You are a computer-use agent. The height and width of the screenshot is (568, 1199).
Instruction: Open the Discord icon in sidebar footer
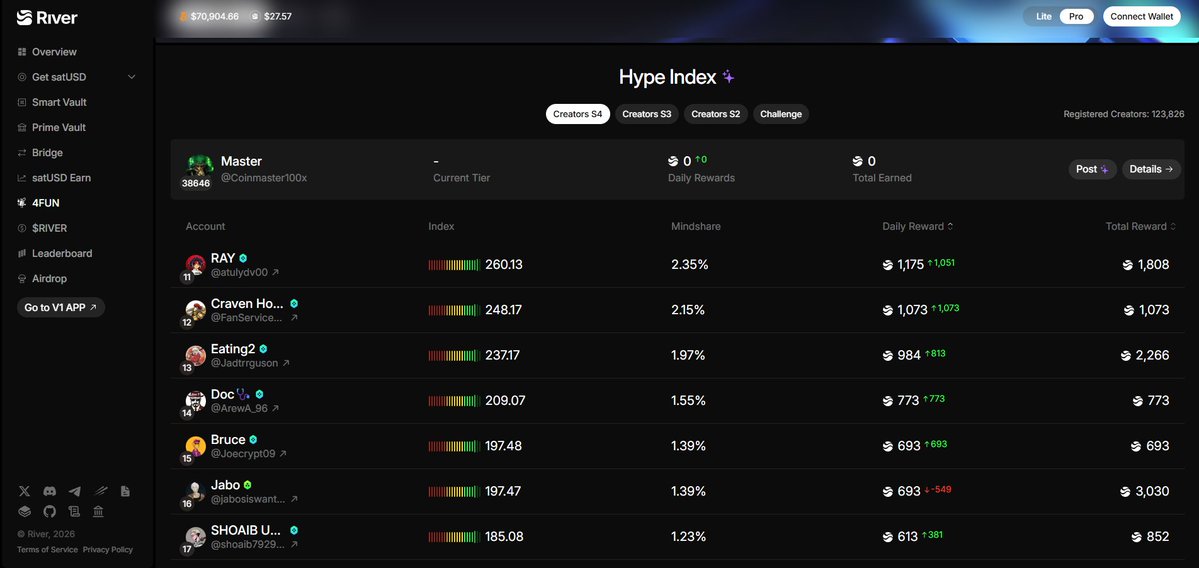click(50, 491)
